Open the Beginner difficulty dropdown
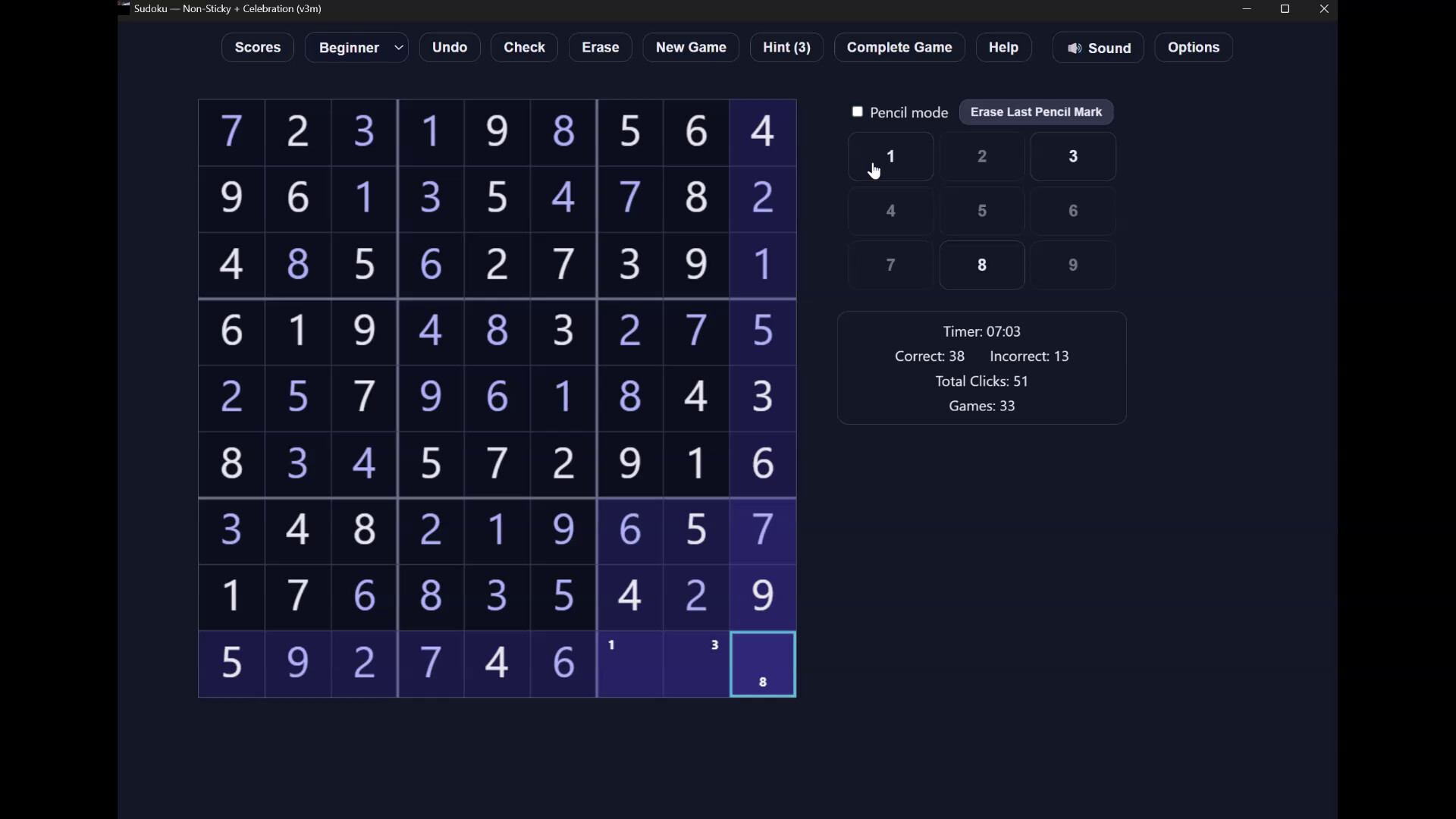 coord(356,47)
